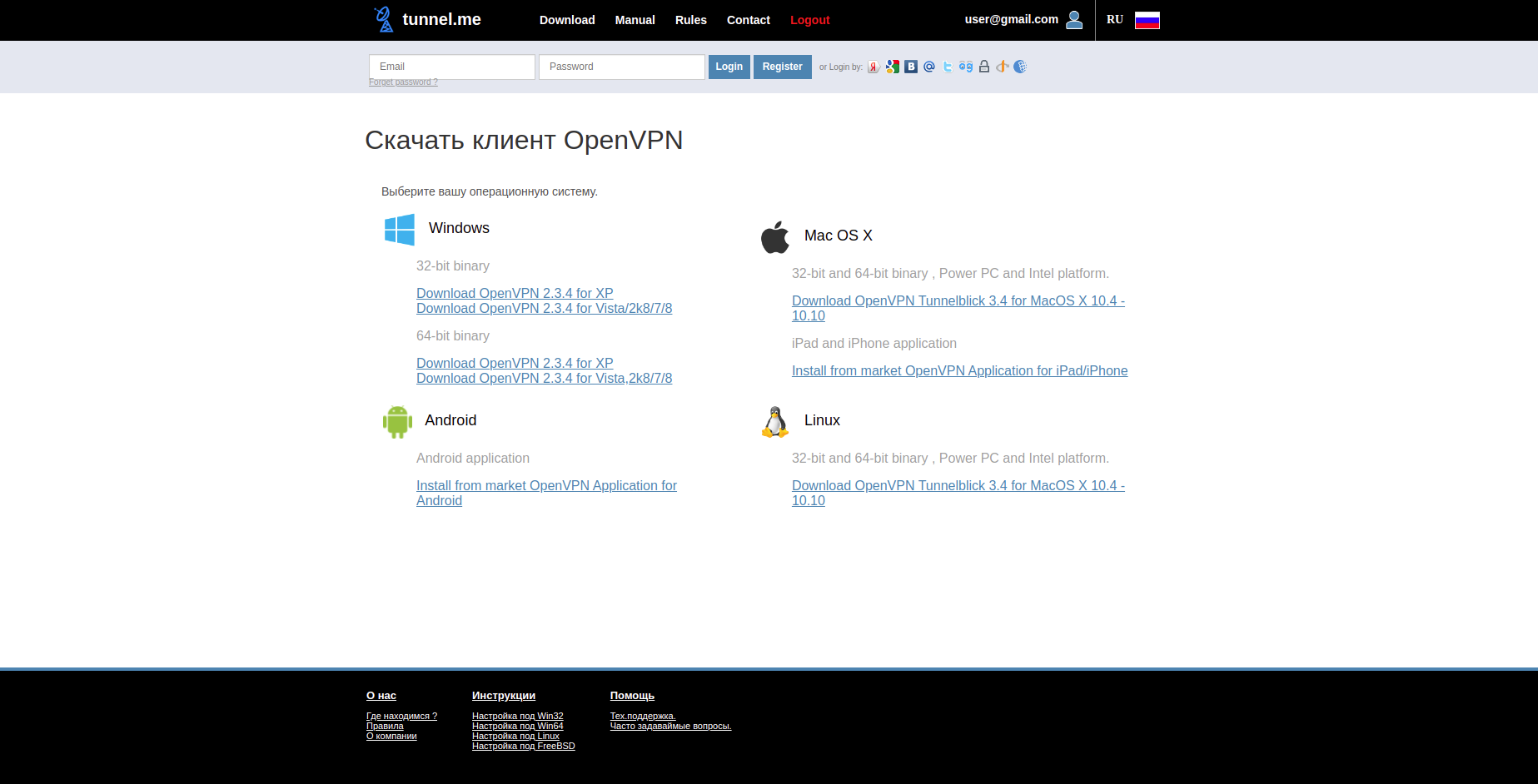Open the Contact menu item
This screenshot has height=784, width=1538.
pyautogui.click(x=749, y=20)
